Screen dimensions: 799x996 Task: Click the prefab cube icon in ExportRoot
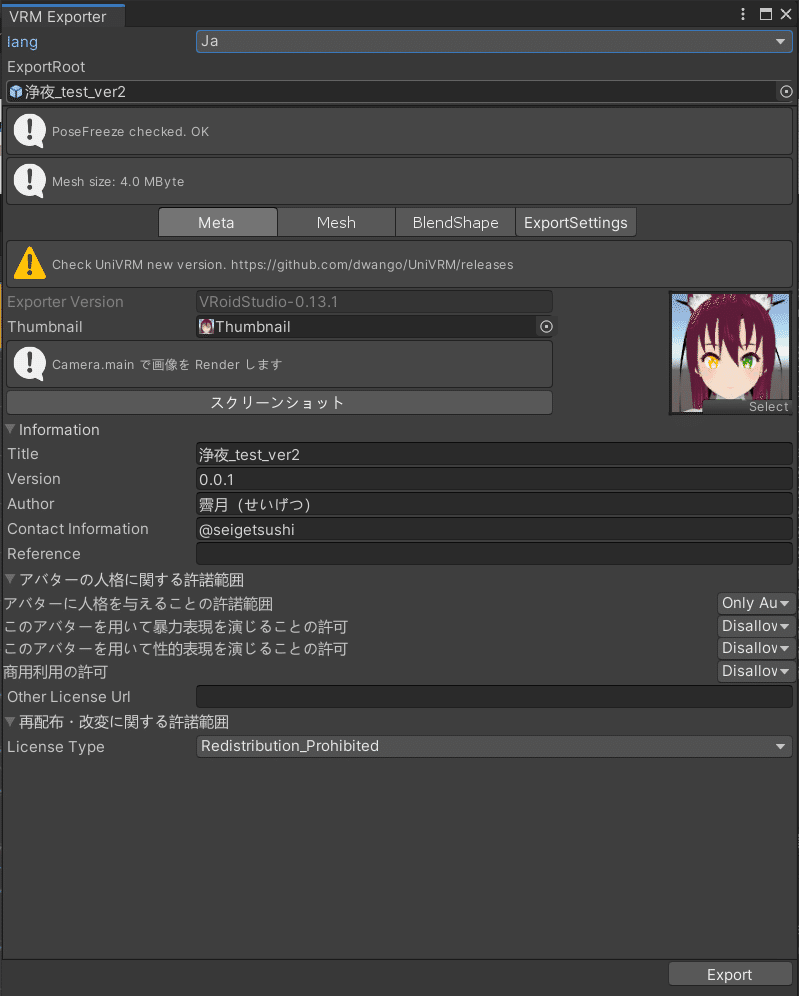coord(16,92)
